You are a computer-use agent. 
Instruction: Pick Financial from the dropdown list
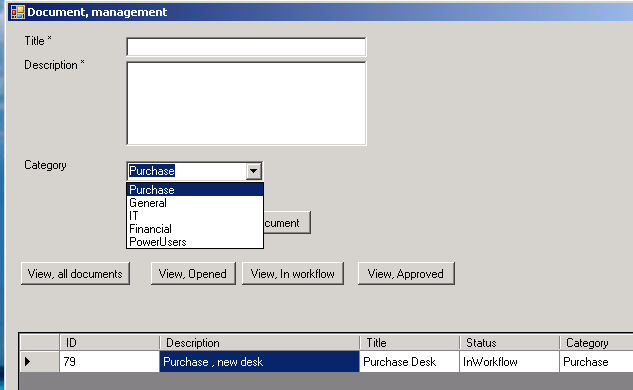click(x=195, y=229)
